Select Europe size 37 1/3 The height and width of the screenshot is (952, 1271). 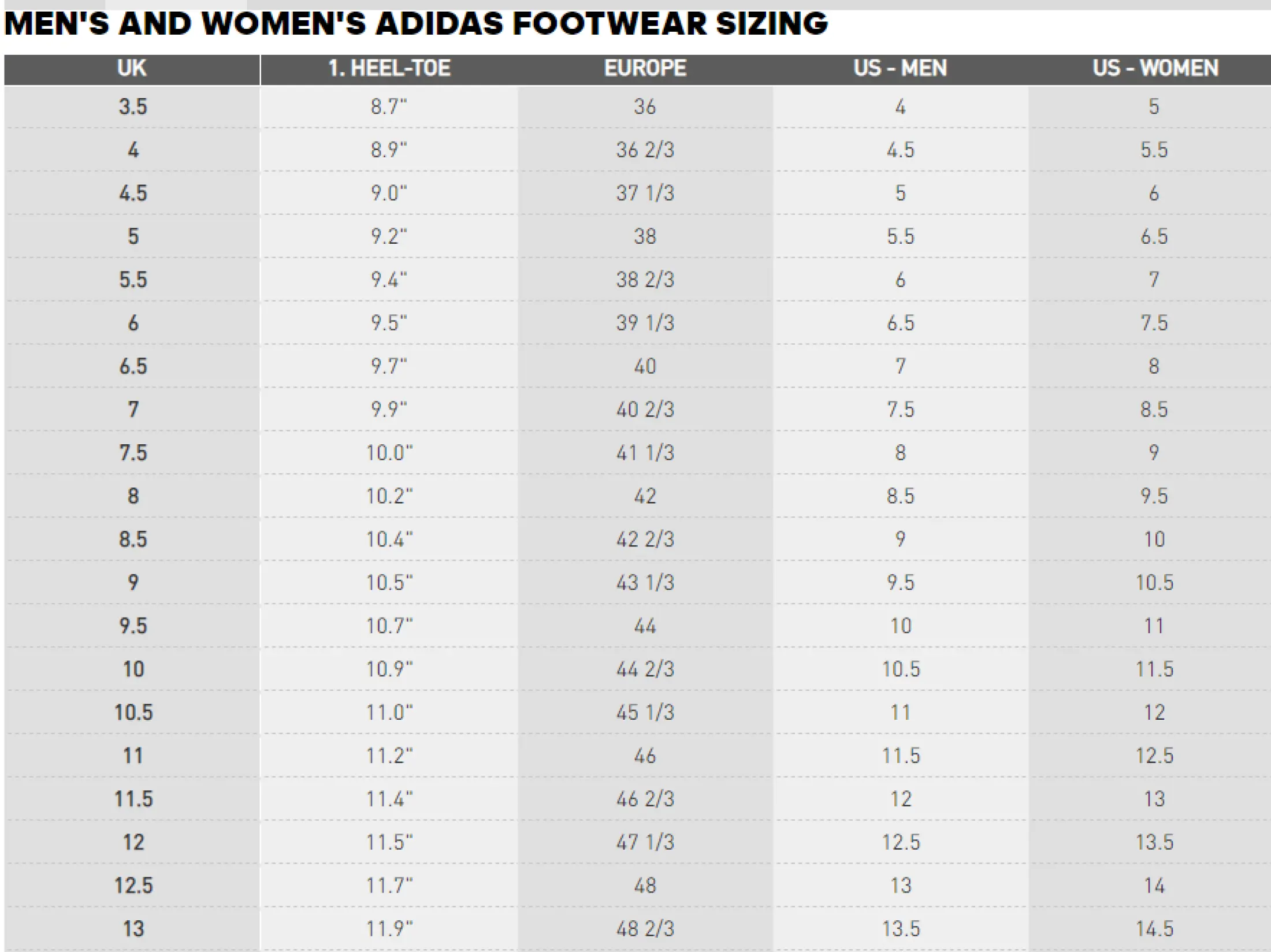coord(645,194)
